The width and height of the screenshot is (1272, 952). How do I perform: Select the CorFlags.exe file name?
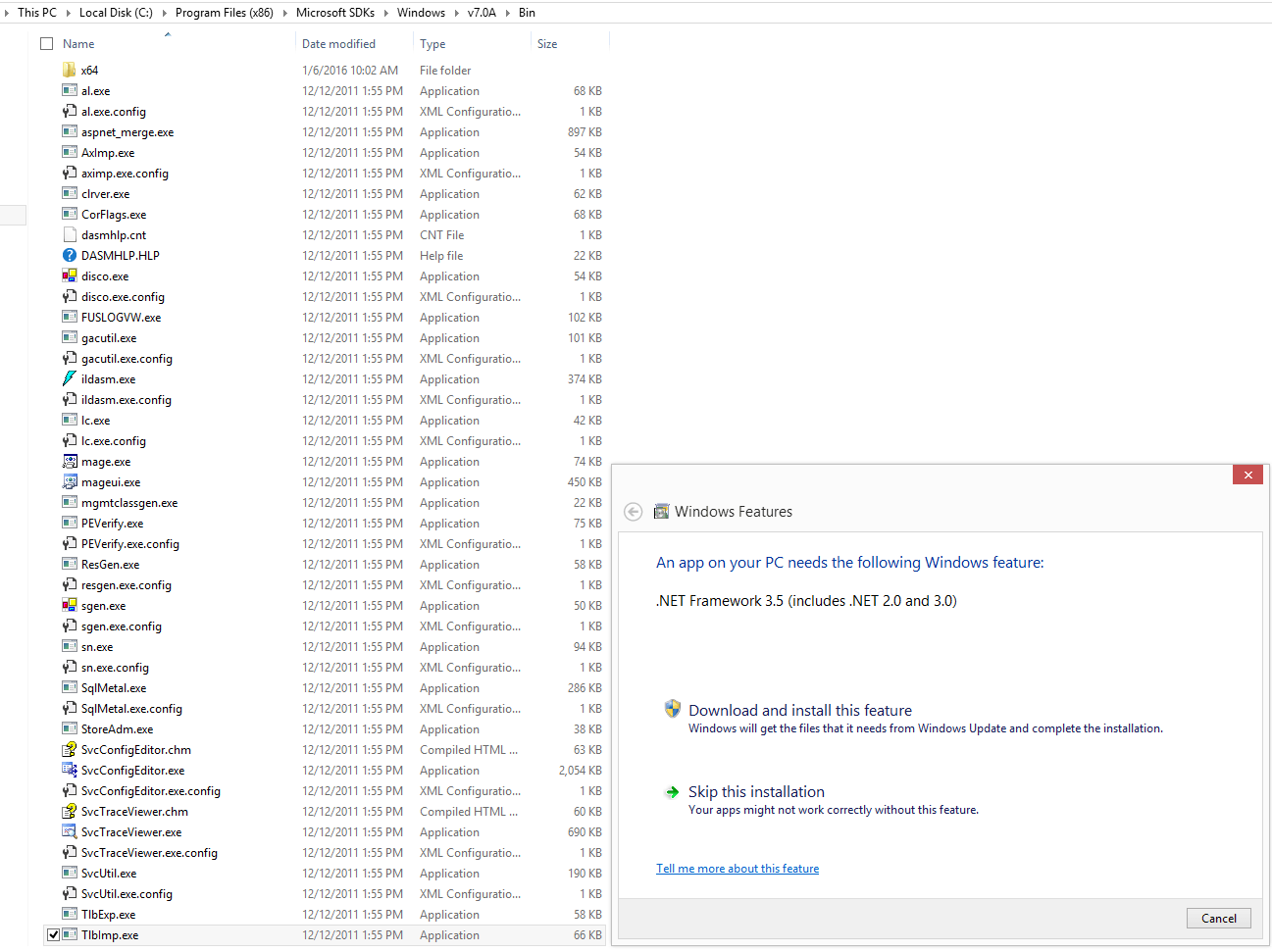click(x=114, y=215)
